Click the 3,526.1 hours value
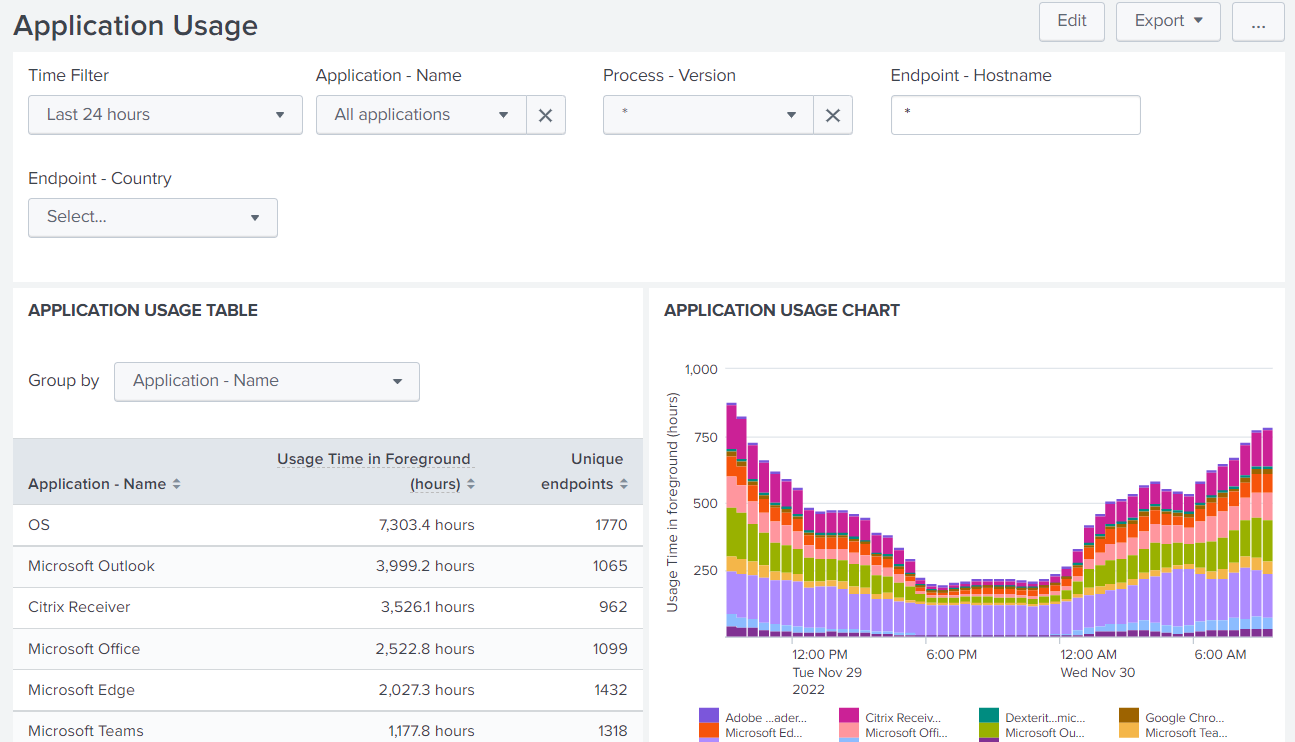 pyautogui.click(x=428, y=607)
